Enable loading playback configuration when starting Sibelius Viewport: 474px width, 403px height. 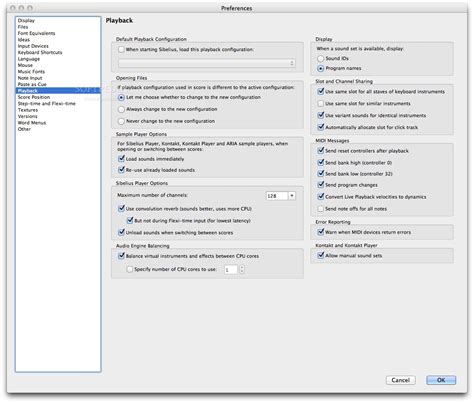(121, 49)
